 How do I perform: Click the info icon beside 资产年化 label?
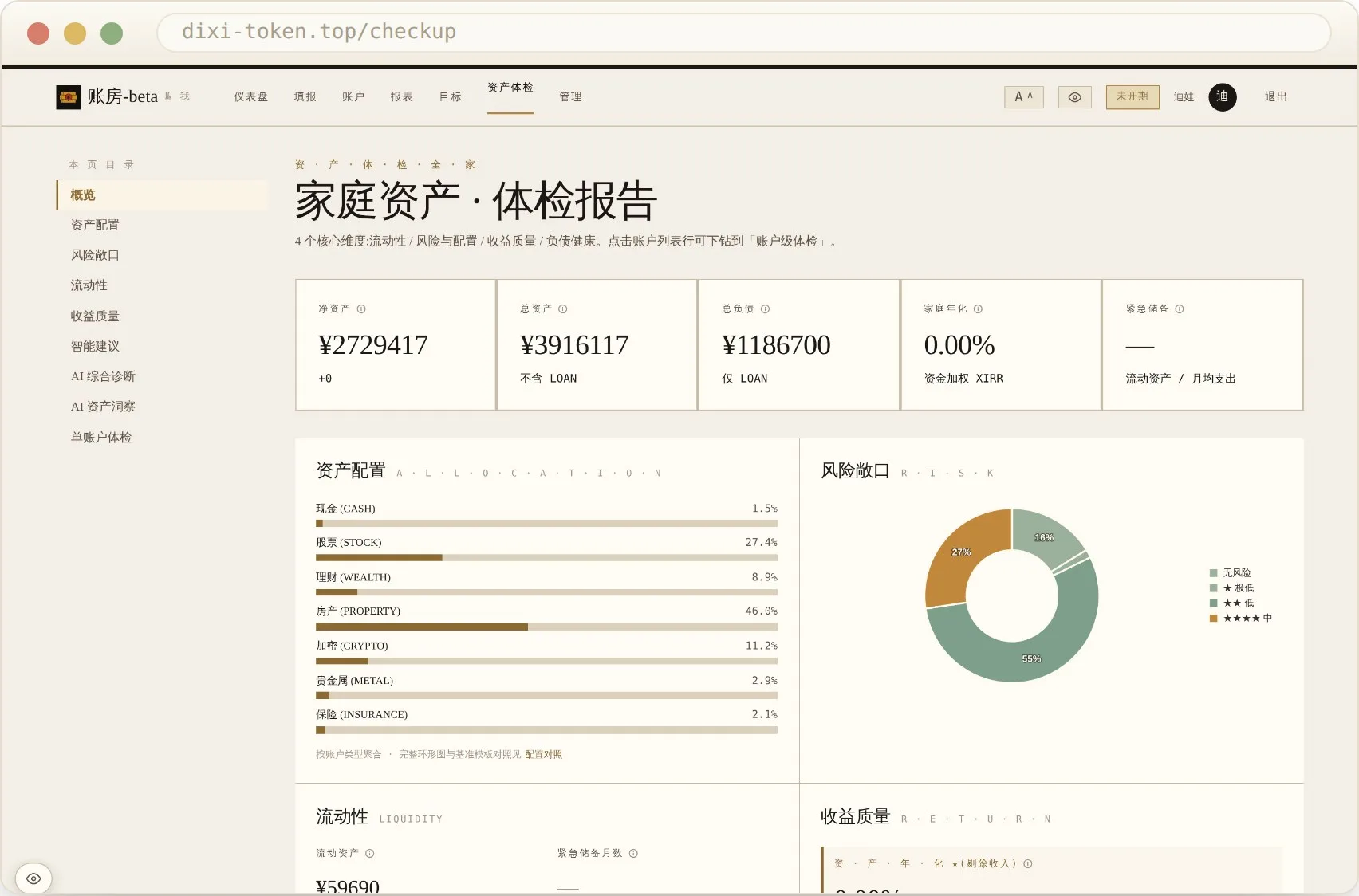1028,864
